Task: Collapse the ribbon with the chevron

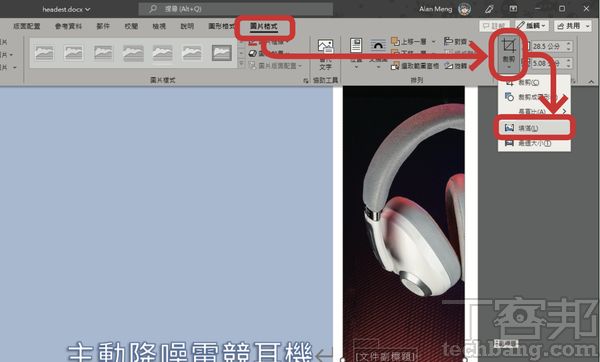Action: click(591, 82)
